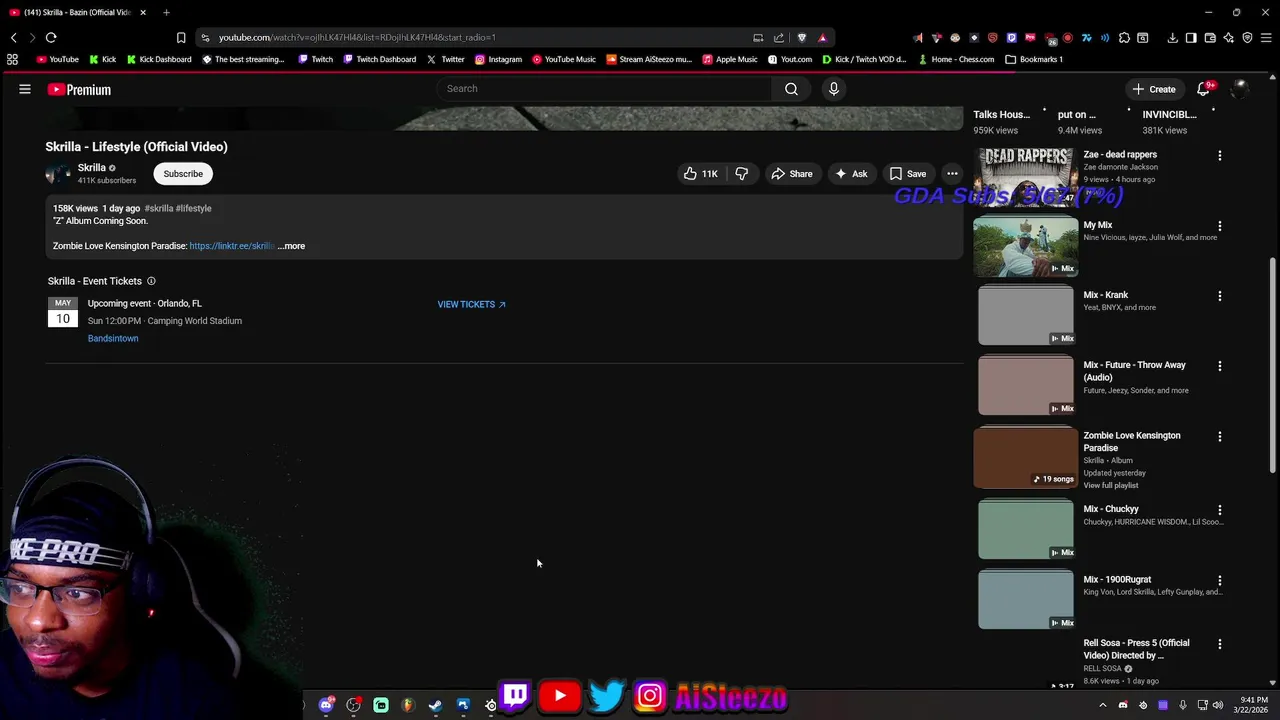Viewport: 1280px width, 720px height.
Task: Show event tickets info icon
Action: [151, 281]
